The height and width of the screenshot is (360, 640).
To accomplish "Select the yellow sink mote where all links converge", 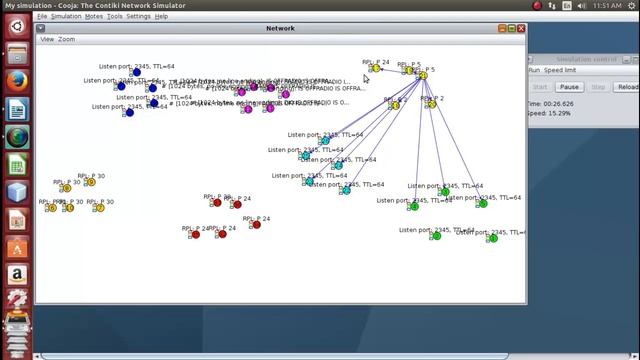I will [x=423, y=76].
